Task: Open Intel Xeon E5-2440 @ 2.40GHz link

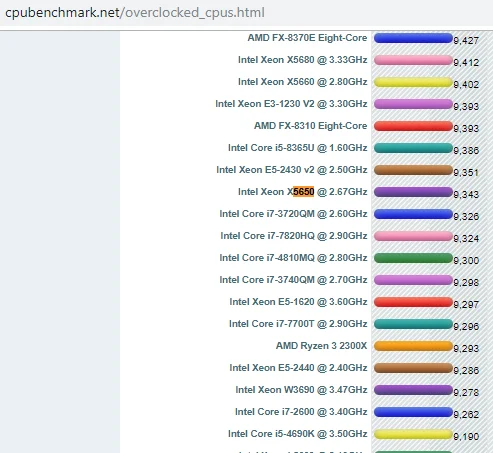Action: click(298, 368)
